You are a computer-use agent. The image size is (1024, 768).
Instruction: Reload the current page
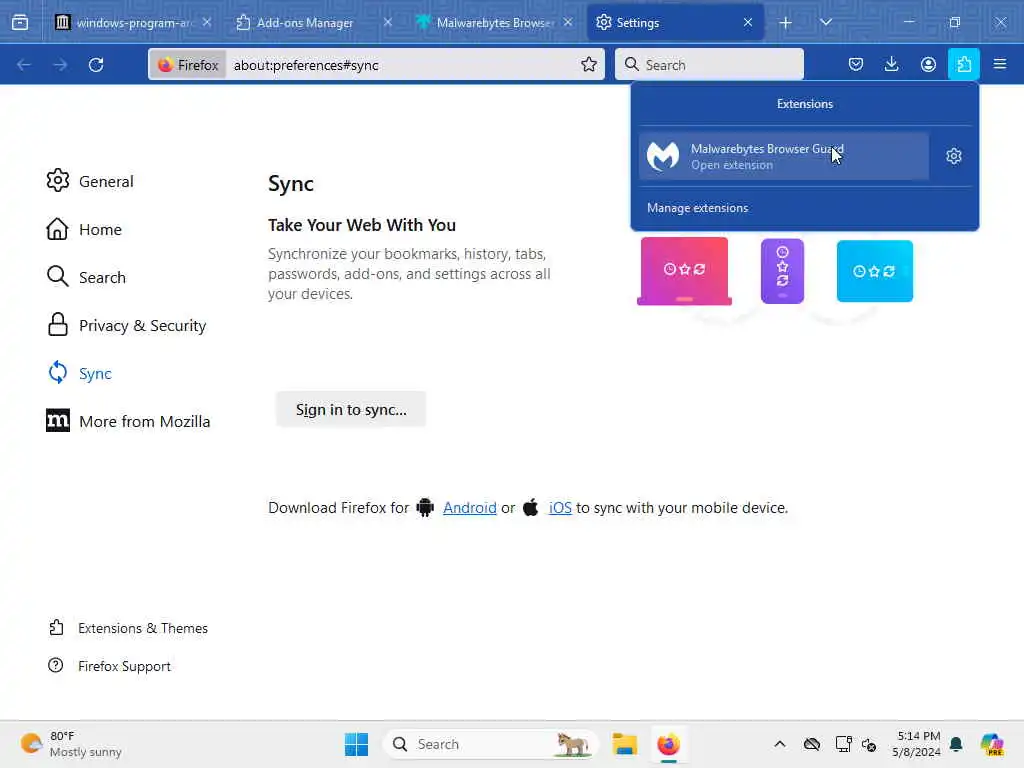[96, 65]
